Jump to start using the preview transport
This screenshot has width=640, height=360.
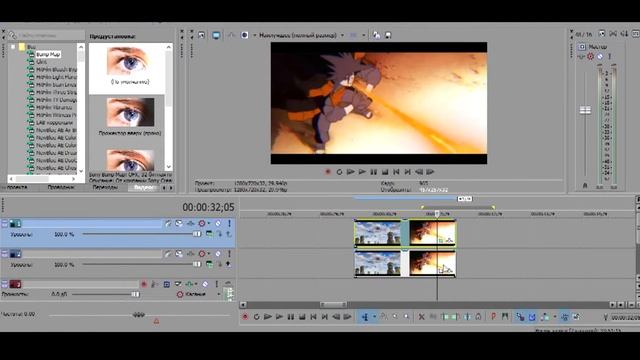tap(396, 172)
